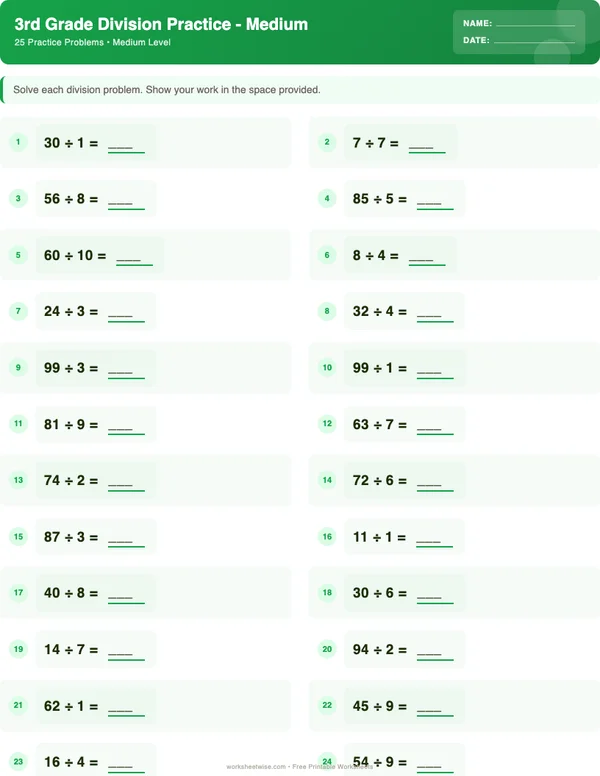Click the instruction text about showing work
Viewport: 600px width, 776px height.
(167, 90)
